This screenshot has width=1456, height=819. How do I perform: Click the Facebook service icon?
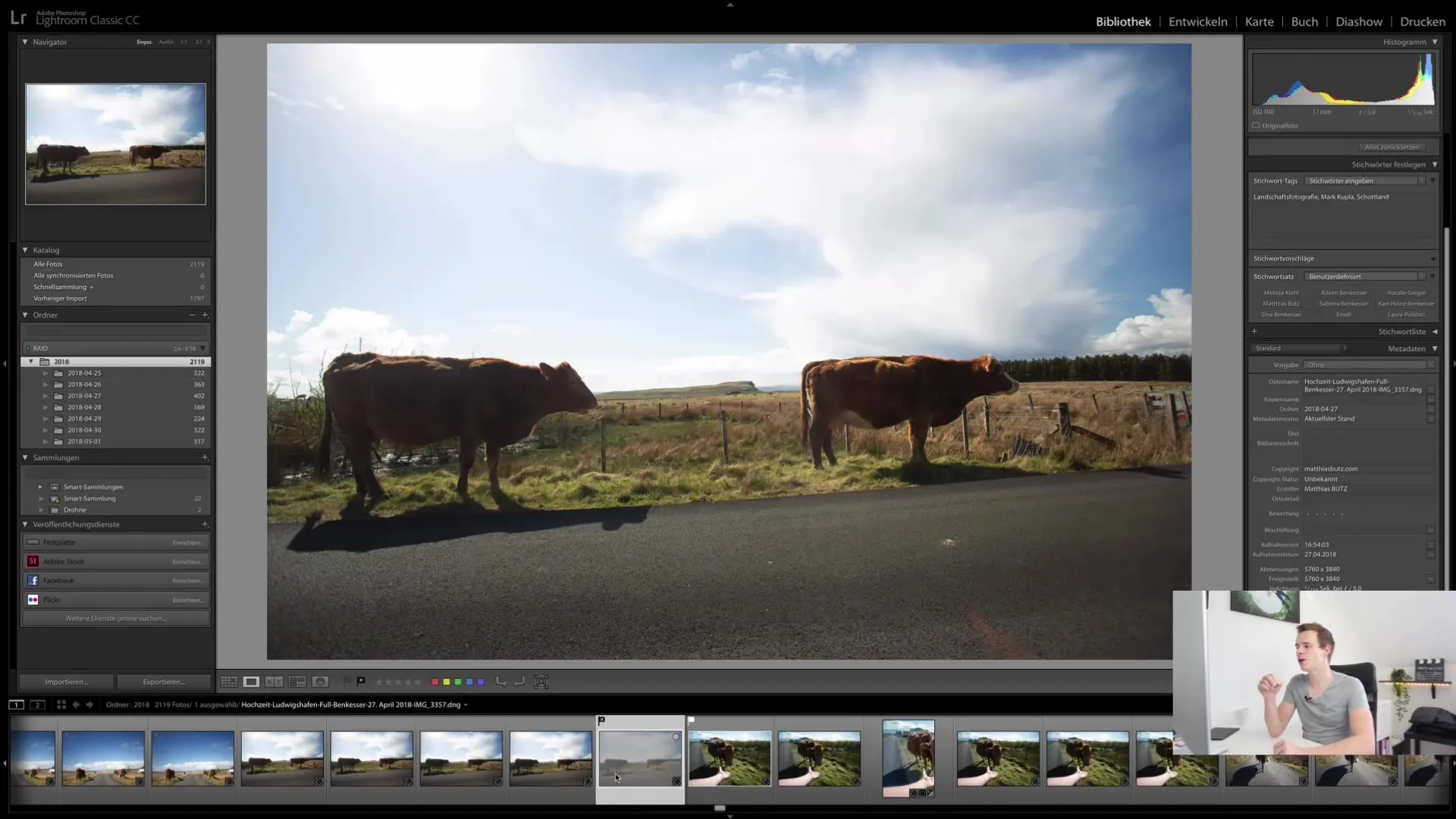33,580
